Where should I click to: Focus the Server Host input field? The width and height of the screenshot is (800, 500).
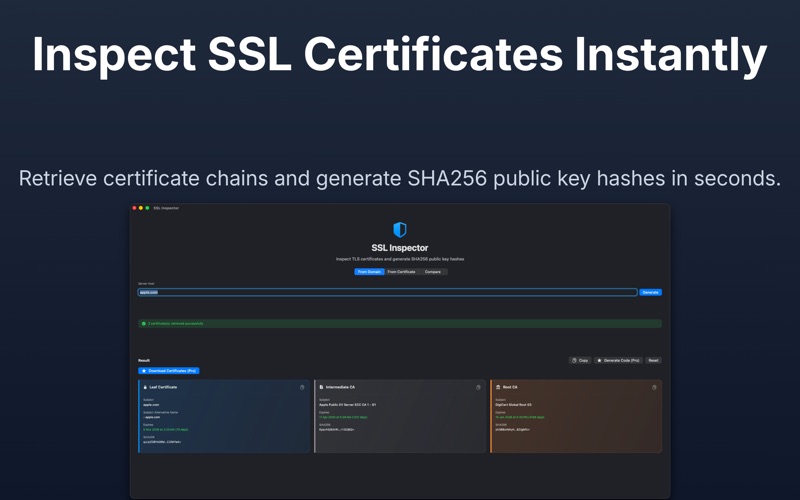point(387,292)
